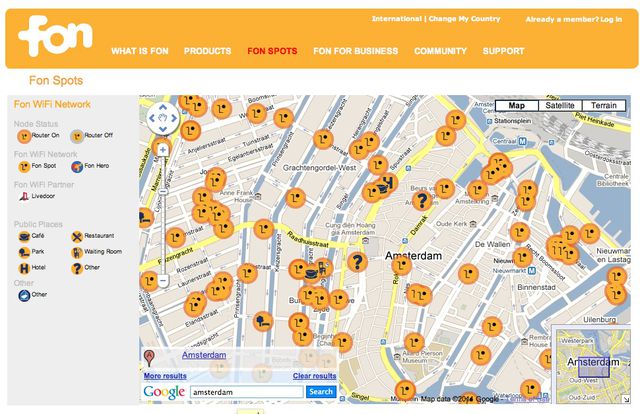Click the Hotel legend icon
Image resolution: width=640 pixels, height=414 pixels.
click(x=24, y=268)
